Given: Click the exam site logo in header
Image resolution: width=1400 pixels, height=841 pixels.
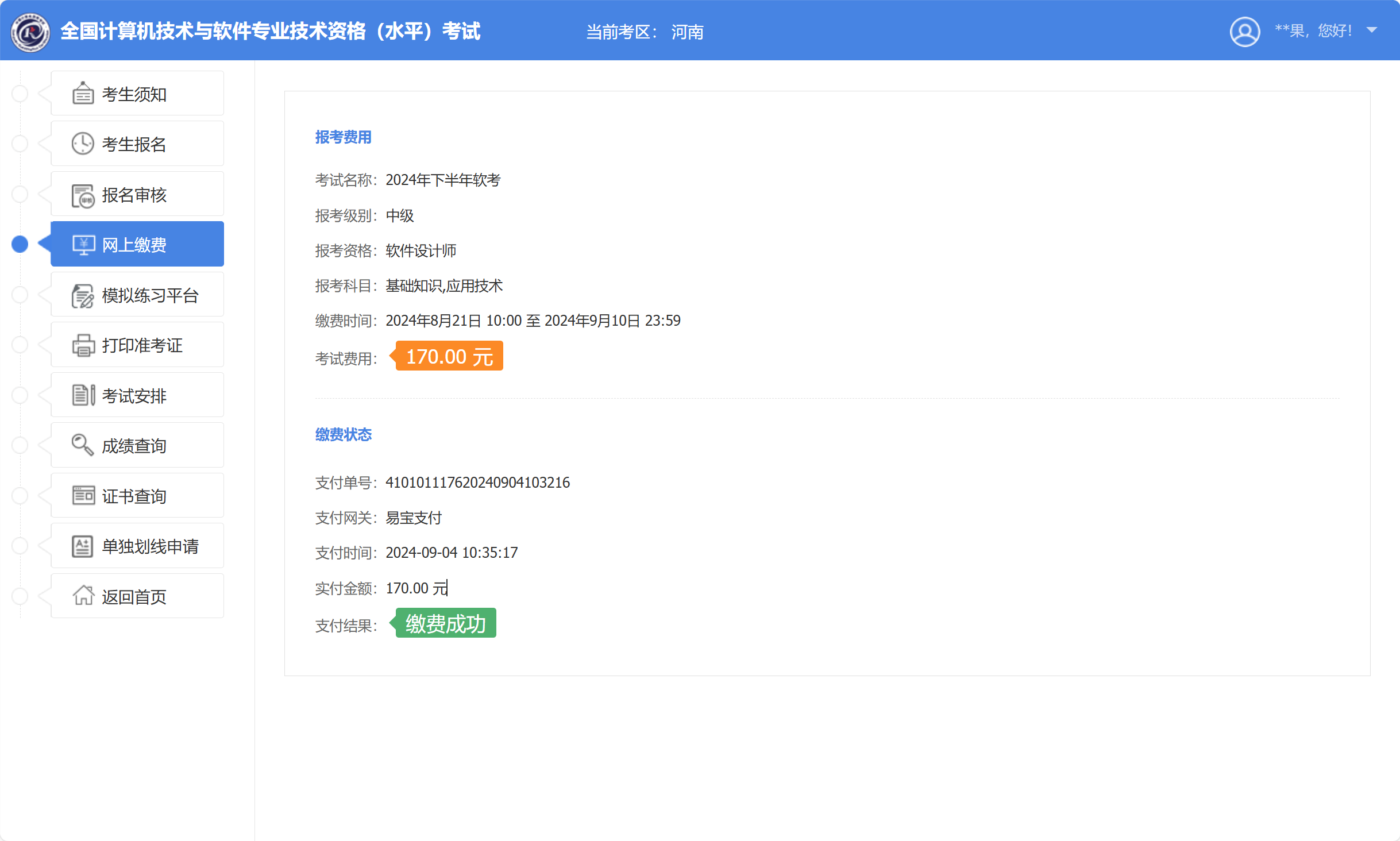Looking at the screenshot, I should tap(30, 32).
